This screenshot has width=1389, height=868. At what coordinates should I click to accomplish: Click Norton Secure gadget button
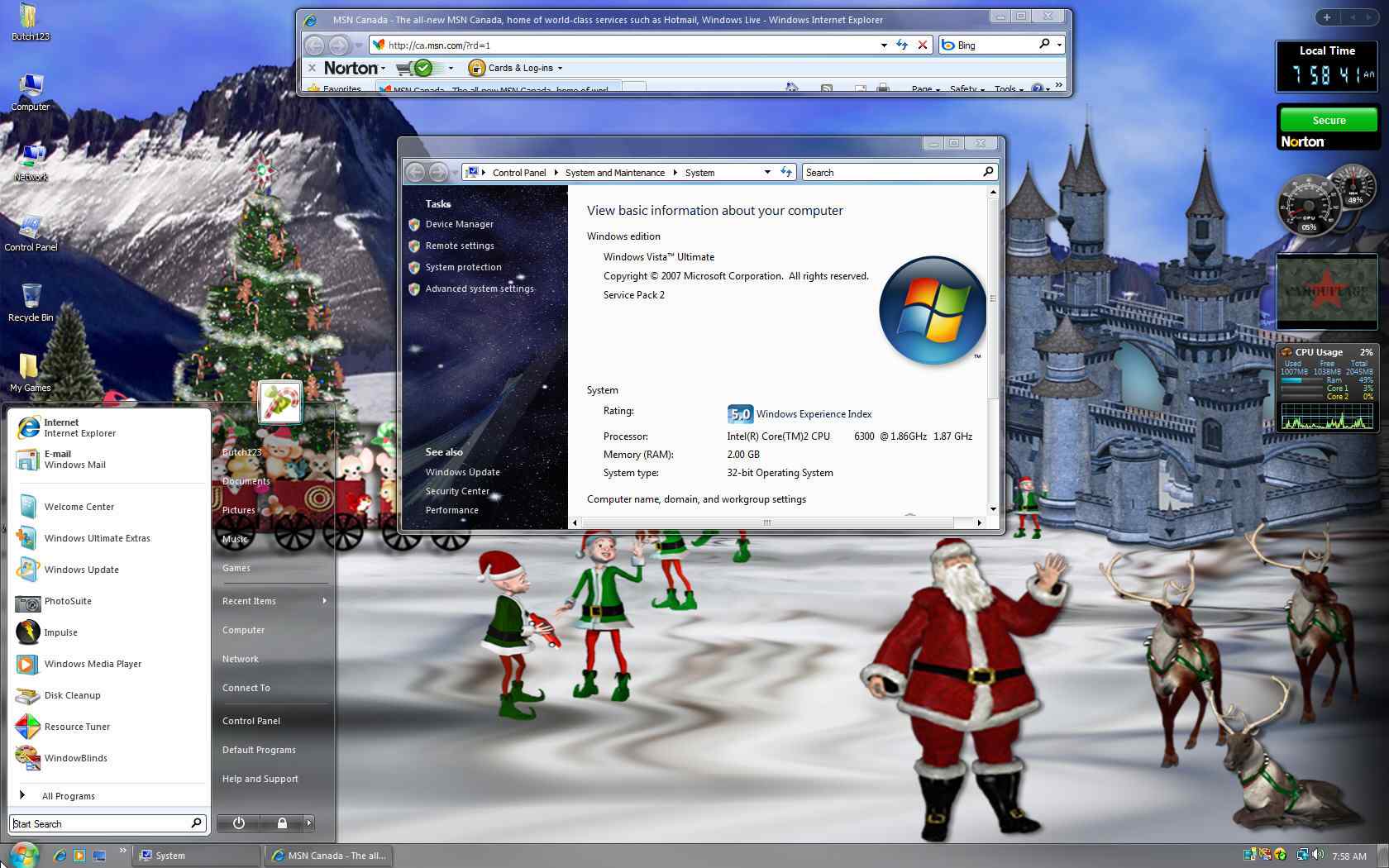(x=1329, y=120)
